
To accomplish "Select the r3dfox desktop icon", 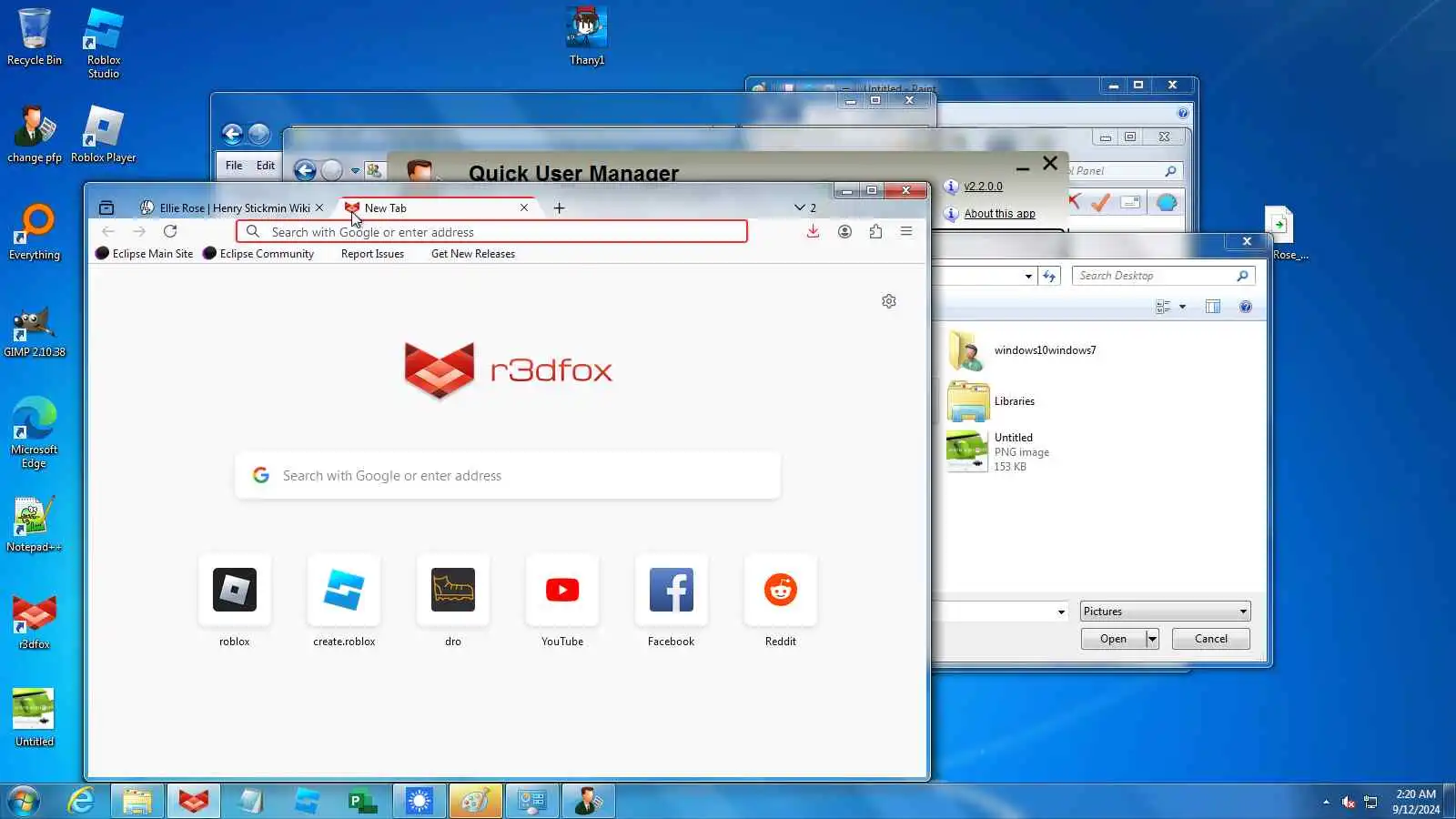I will pos(35,622).
